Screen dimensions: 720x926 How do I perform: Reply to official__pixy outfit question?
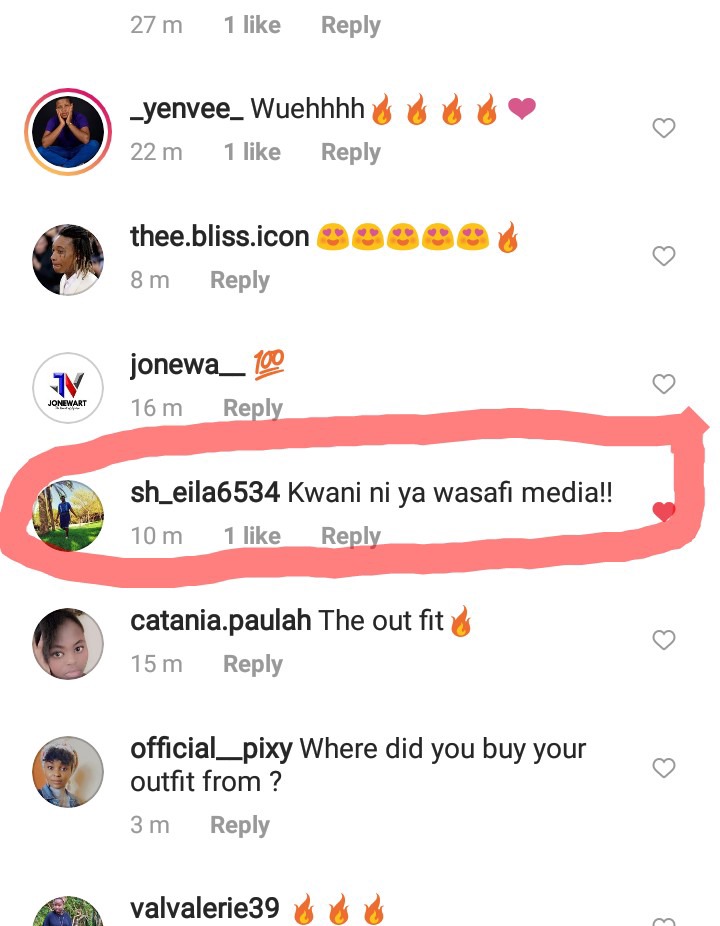[x=240, y=826]
